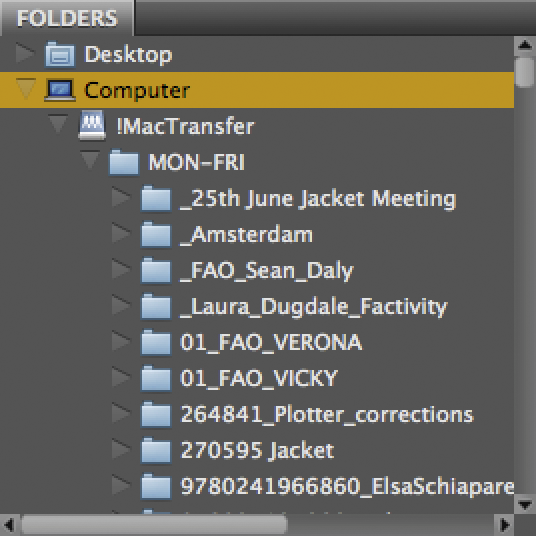Viewport: 536px width, 536px height.
Task: Click the horizontal scrollbar right arrow
Action: click(504, 525)
